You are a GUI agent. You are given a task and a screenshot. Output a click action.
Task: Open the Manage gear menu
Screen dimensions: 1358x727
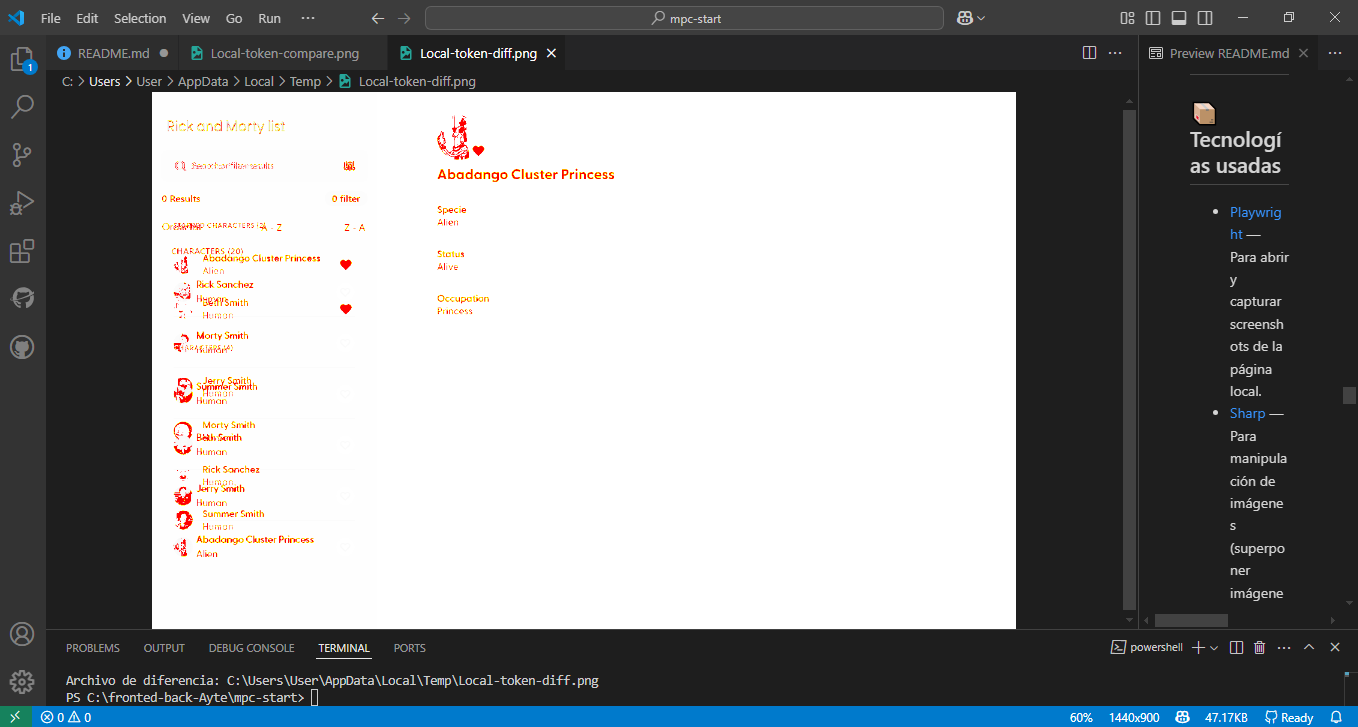coord(22,682)
